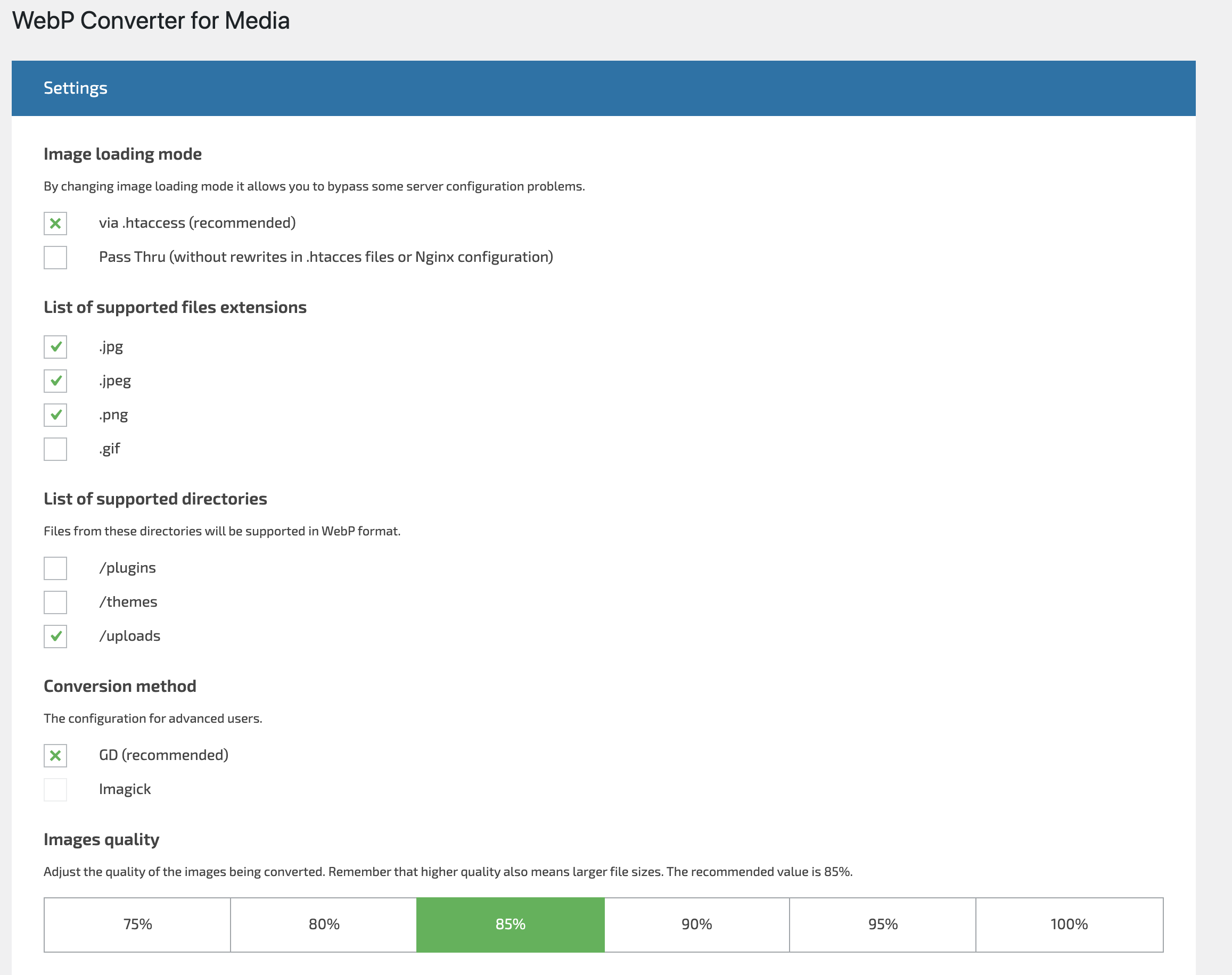This screenshot has width=1232, height=975.
Task: Disable the .png extension checkbox
Action: pyautogui.click(x=55, y=415)
